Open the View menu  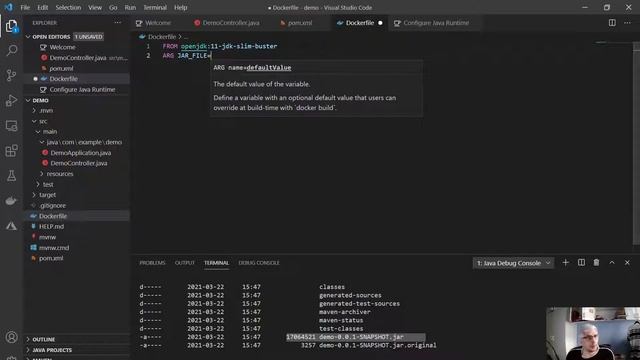pyautogui.click(x=95, y=7)
